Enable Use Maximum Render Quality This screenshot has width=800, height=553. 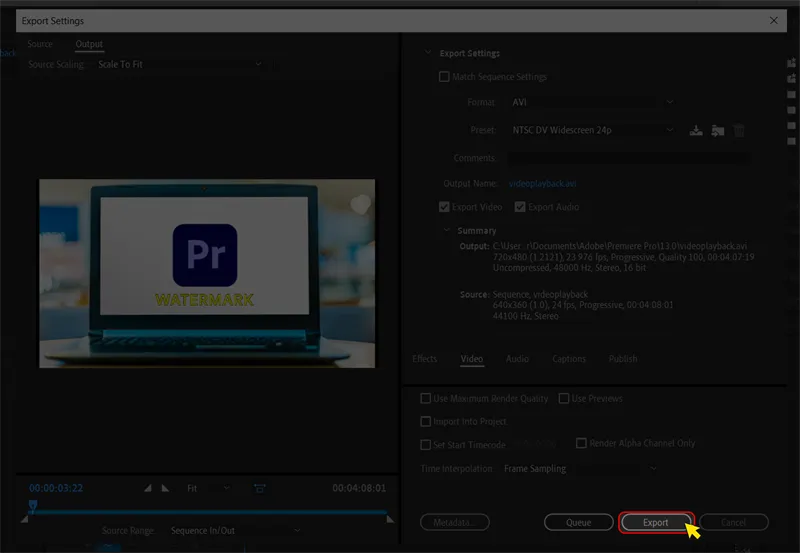pos(426,398)
